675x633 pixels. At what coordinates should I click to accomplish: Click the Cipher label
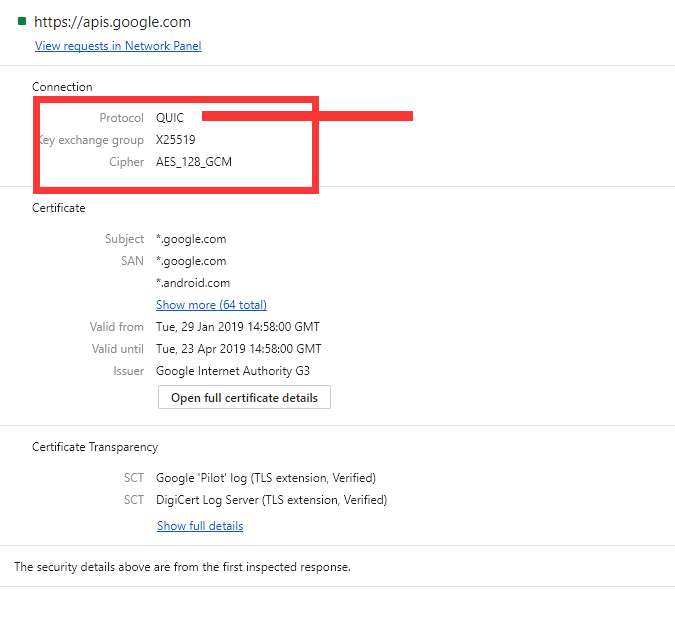point(127,162)
